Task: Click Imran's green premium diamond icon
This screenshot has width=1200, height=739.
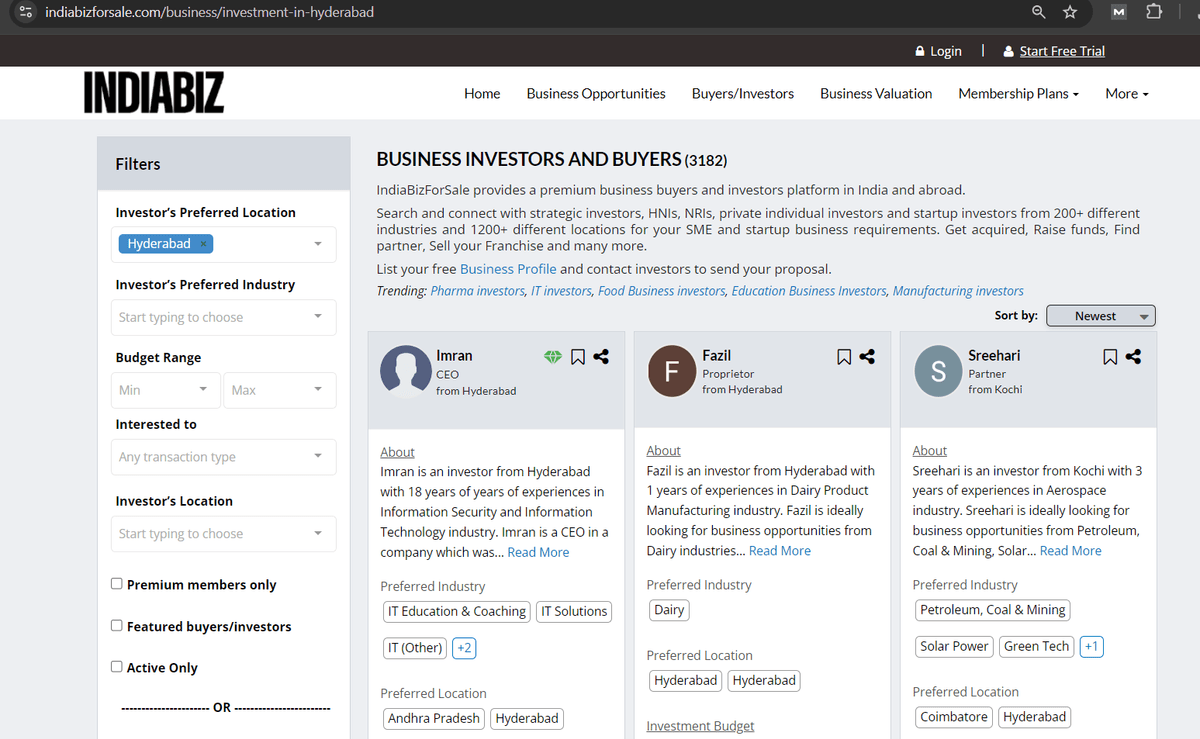Action: [553, 356]
